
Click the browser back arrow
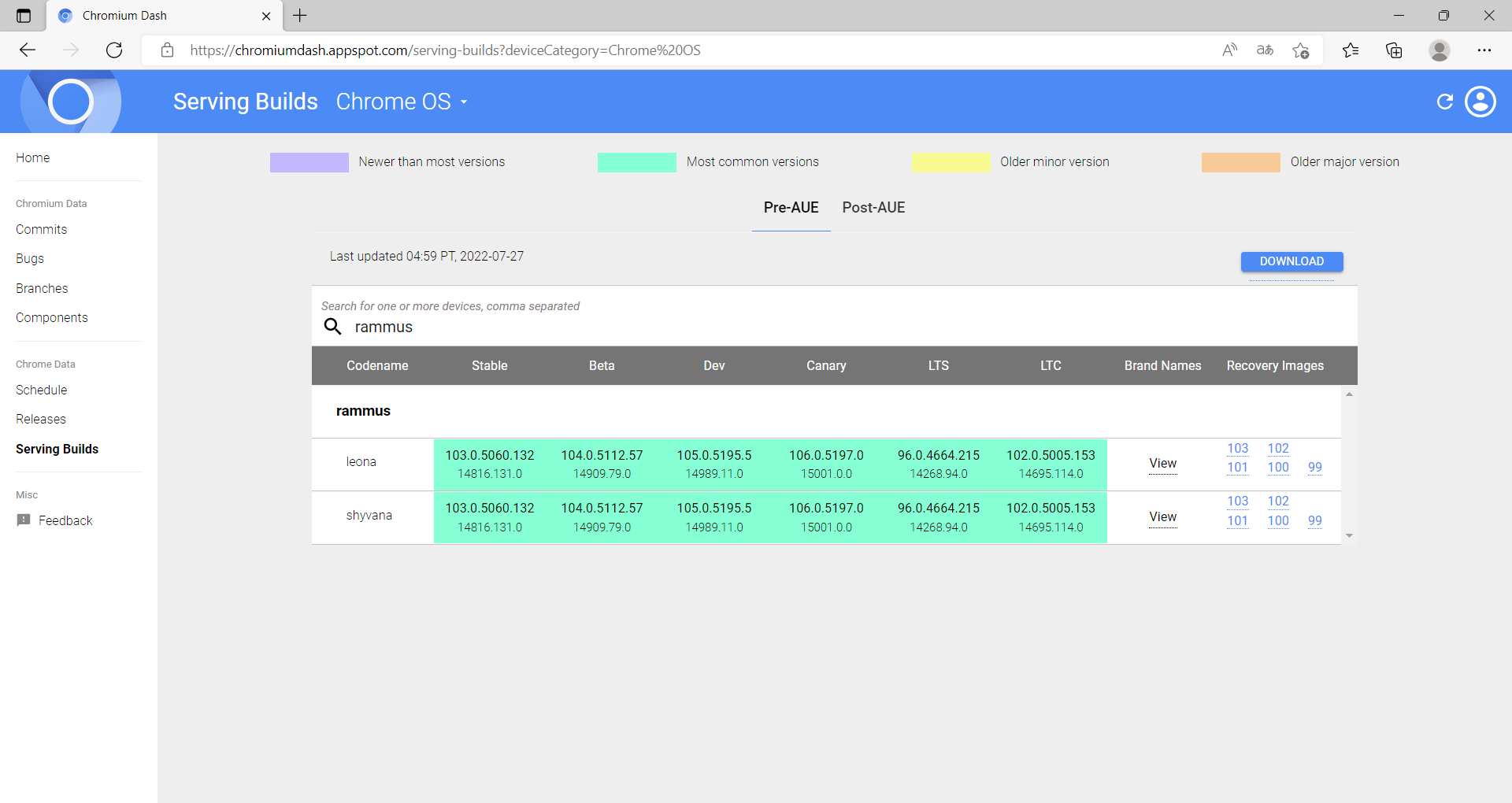(28, 50)
